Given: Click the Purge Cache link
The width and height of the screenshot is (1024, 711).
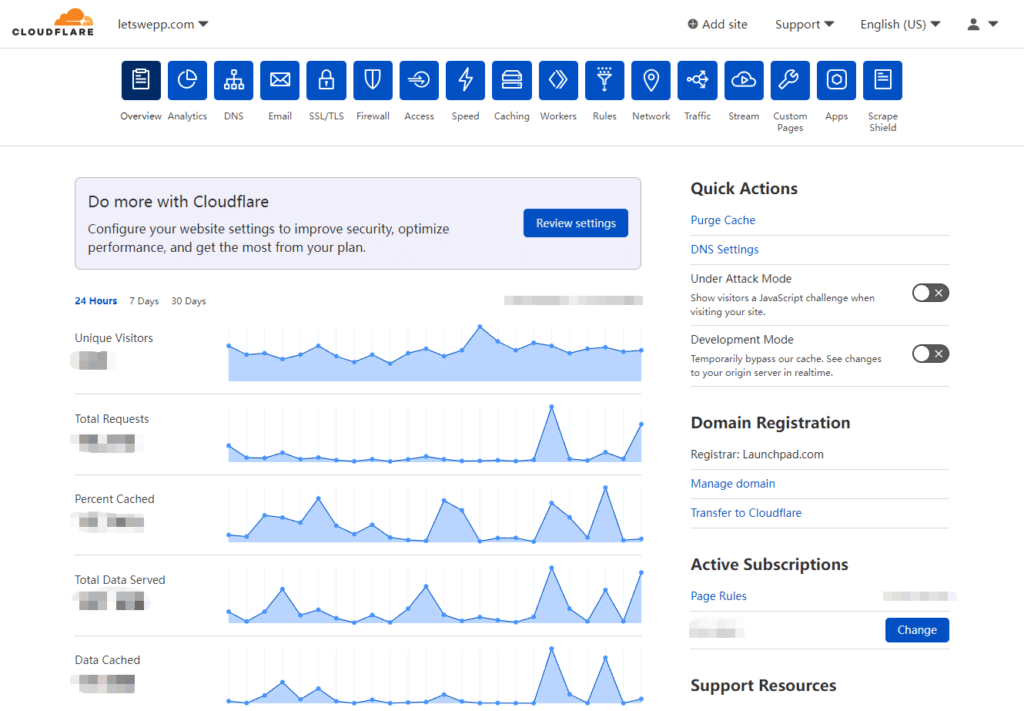Looking at the screenshot, I should pyautogui.click(x=723, y=220).
